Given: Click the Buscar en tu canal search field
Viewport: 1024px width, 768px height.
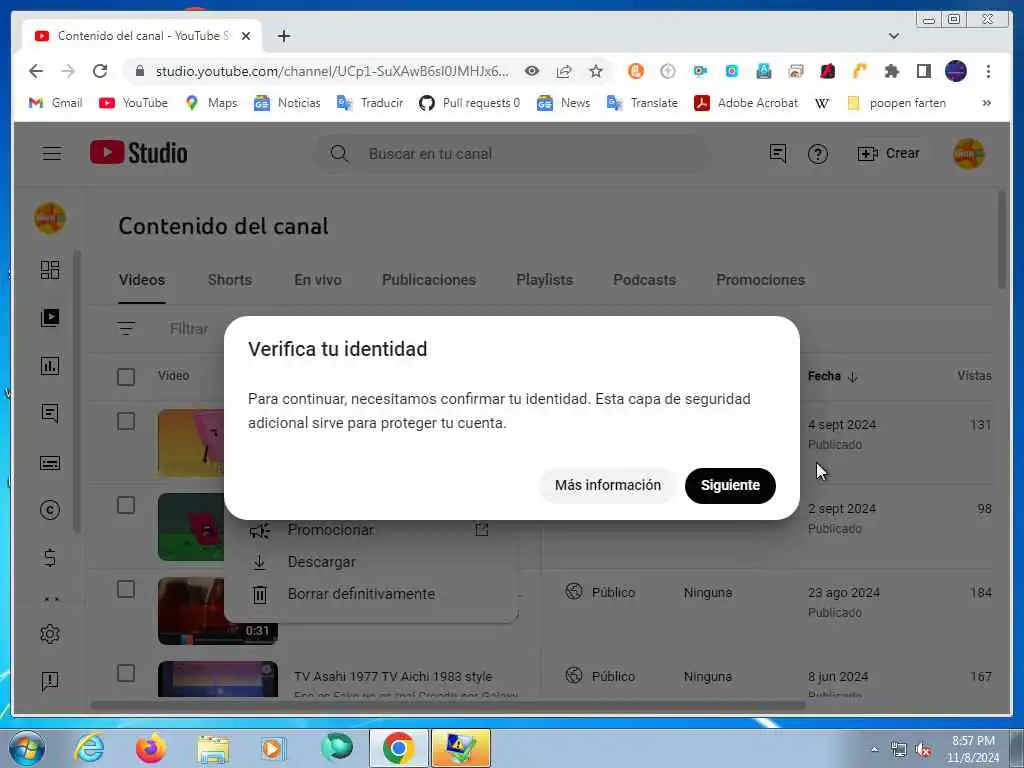Looking at the screenshot, I should 513,153.
